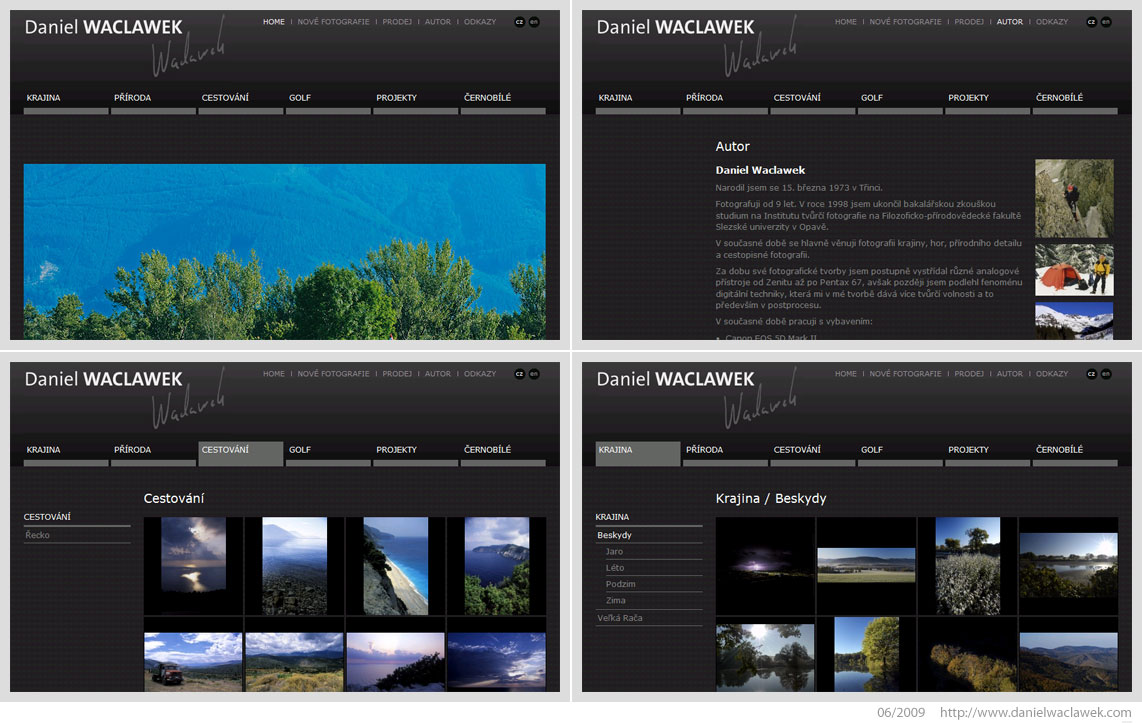
Task: Open the beach cliff coastline thumbnail
Action: 395,566
